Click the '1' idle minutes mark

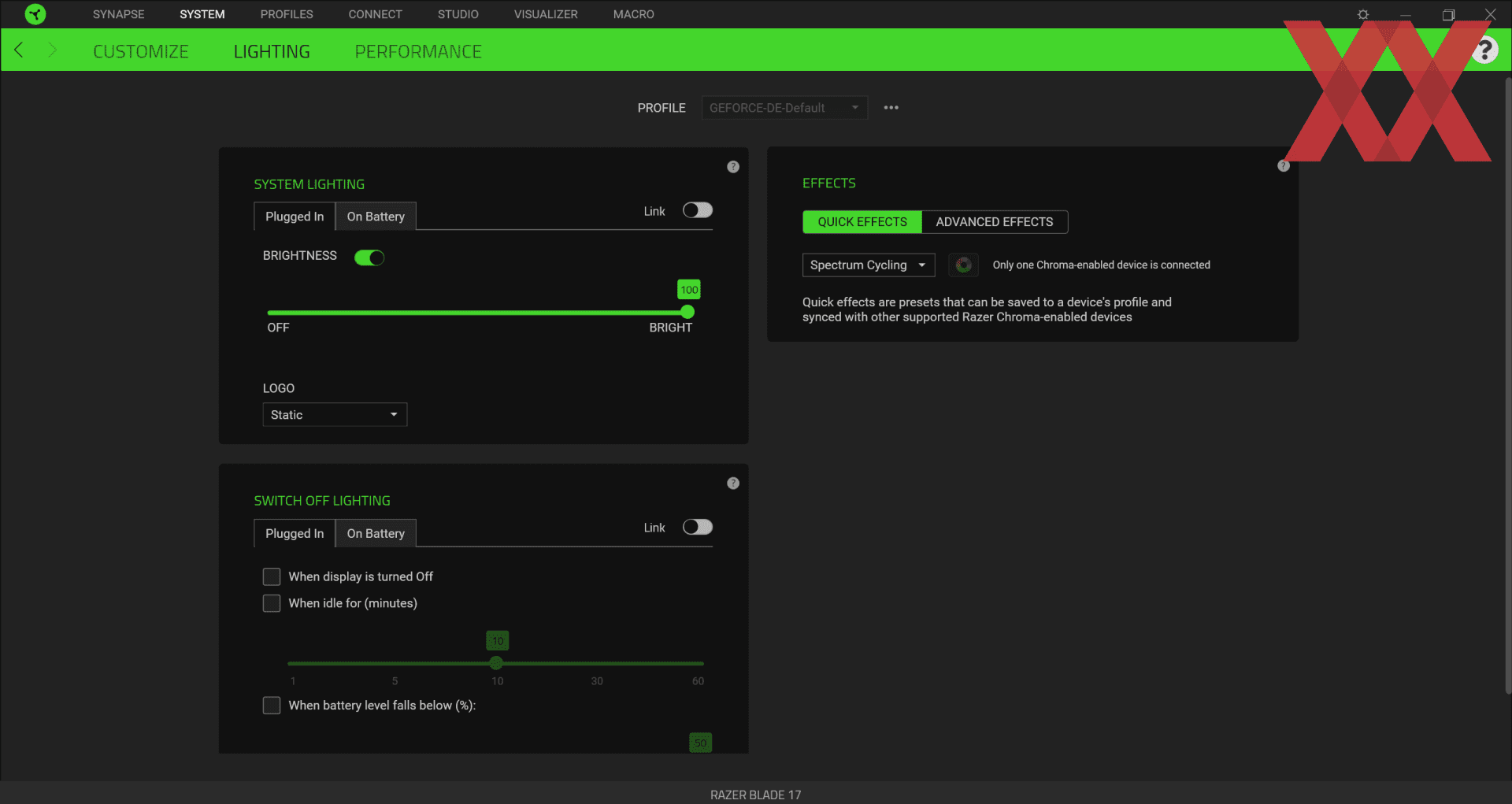pos(293,681)
